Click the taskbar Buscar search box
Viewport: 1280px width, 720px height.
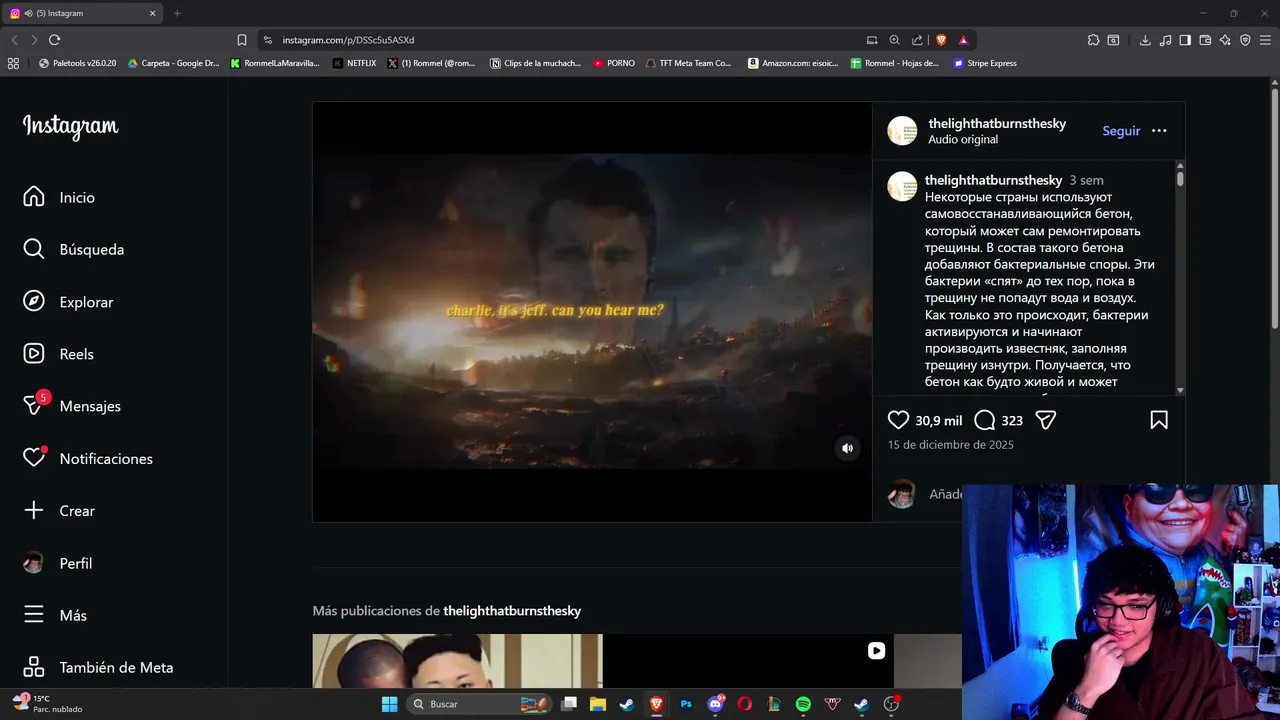481,704
